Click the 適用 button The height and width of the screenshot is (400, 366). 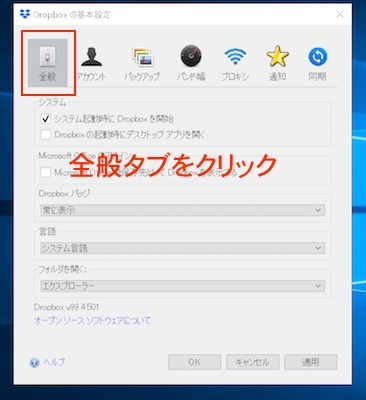pyautogui.click(x=311, y=362)
